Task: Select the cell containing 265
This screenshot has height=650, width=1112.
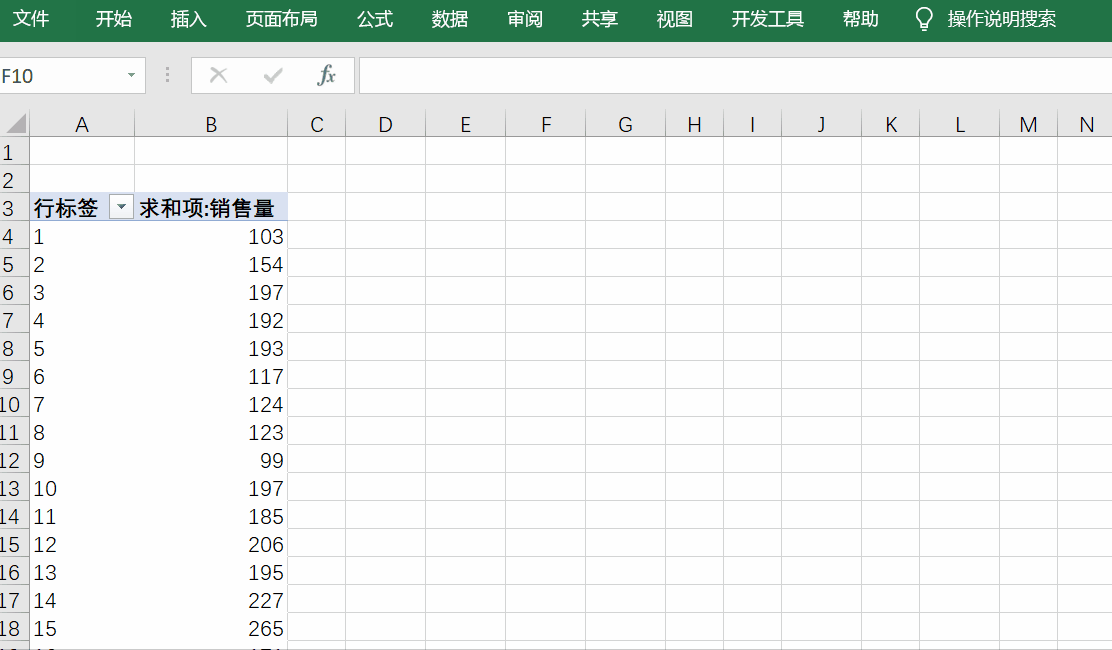Action: coord(211,629)
